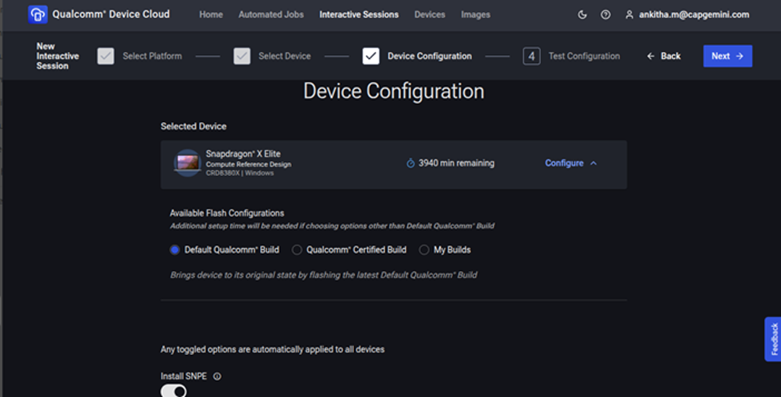Click the Qualcomm Device Cloud logo icon
The image size is (781, 397).
[37, 14]
